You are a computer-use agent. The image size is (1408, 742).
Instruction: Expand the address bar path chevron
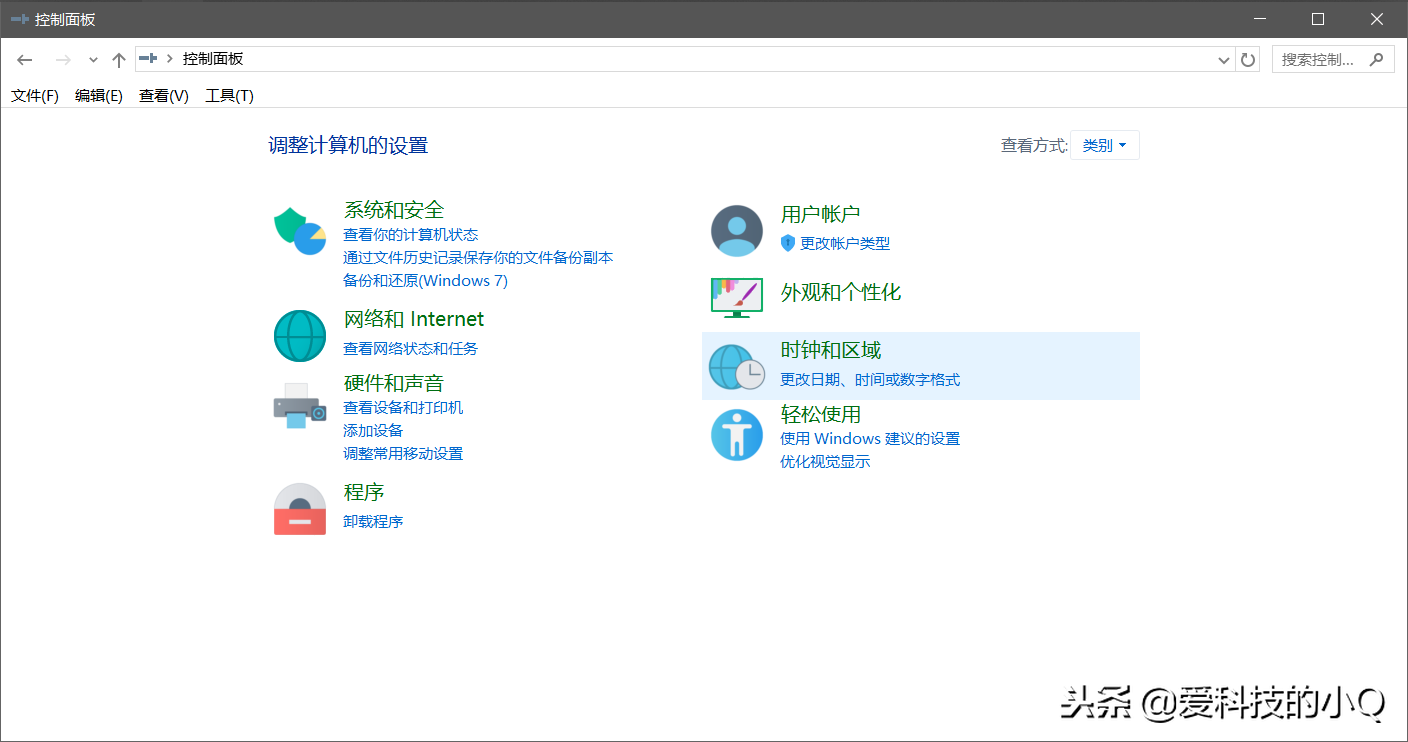point(170,59)
